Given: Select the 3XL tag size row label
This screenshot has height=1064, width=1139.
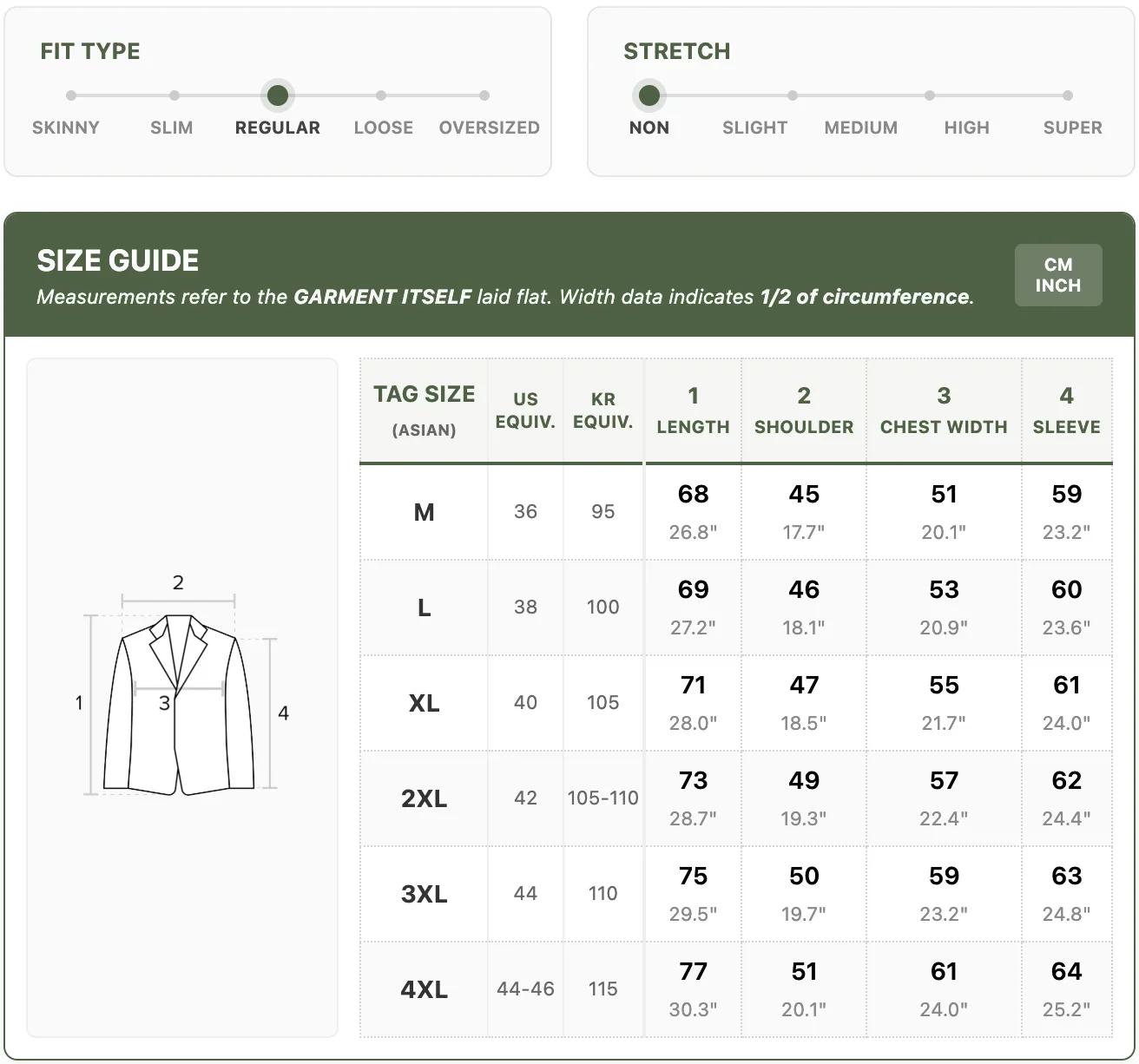Looking at the screenshot, I should pyautogui.click(x=425, y=894).
